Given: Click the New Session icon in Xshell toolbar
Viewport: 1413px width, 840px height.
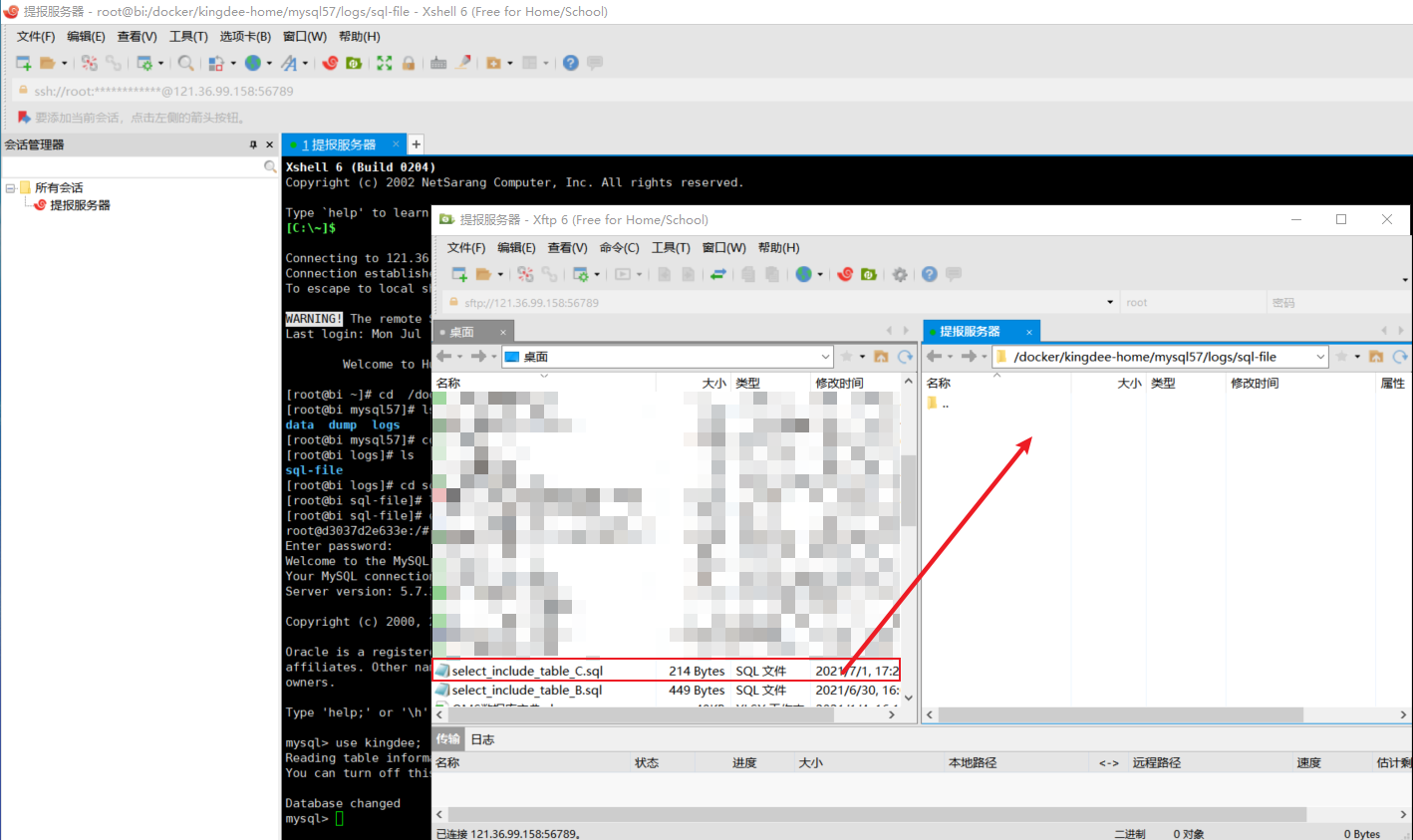Looking at the screenshot, I should click(24, 63).
